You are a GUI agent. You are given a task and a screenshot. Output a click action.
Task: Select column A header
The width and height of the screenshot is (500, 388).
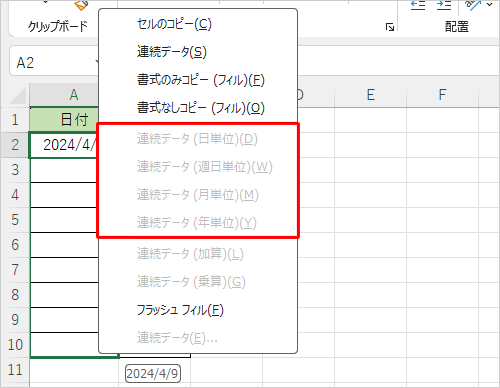64,95
